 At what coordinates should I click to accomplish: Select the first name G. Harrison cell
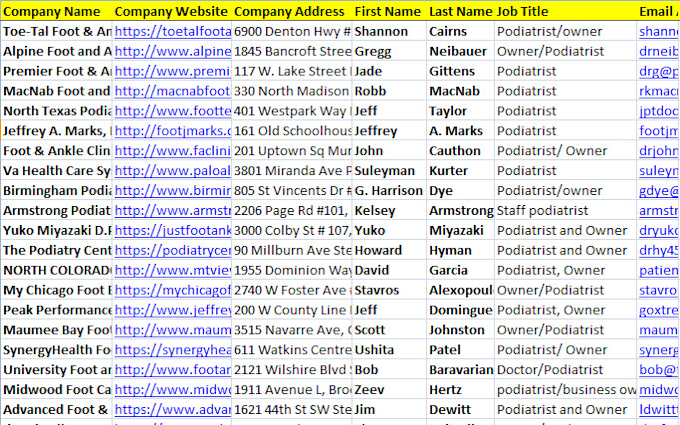[x=389, y=190]
